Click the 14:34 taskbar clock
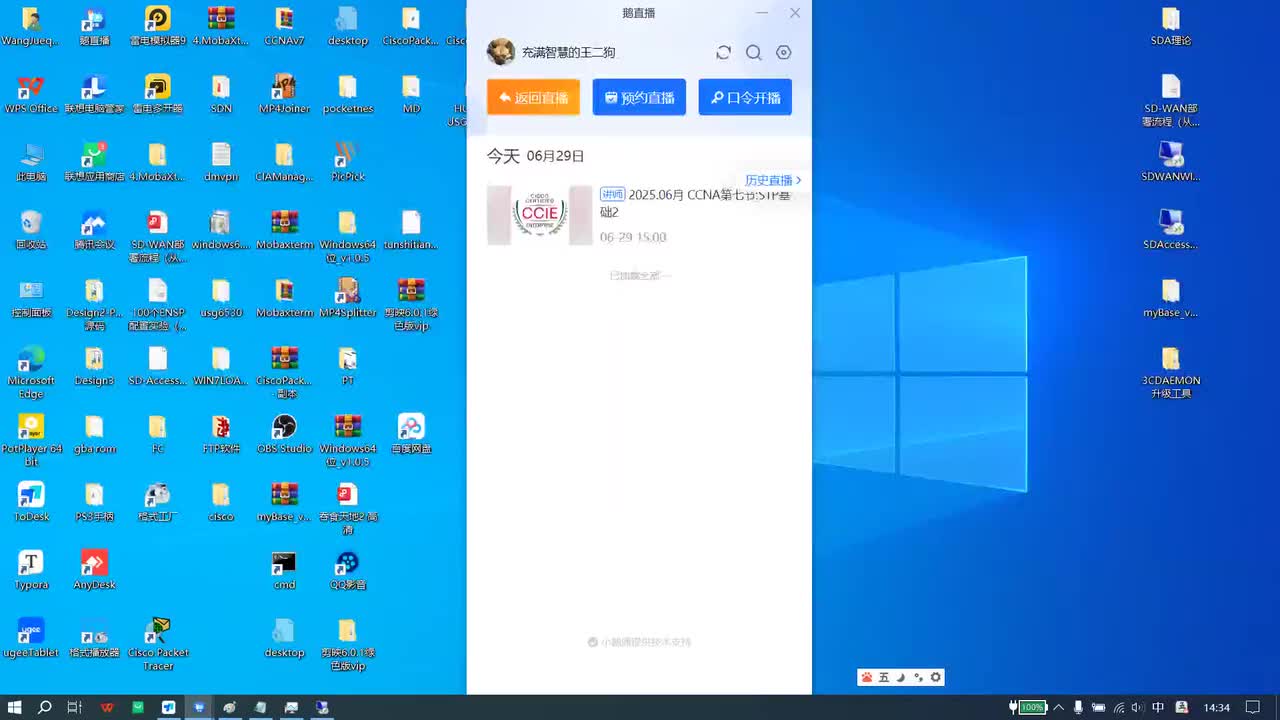Screen dimensions: 1280x720 coord(1217,708)
